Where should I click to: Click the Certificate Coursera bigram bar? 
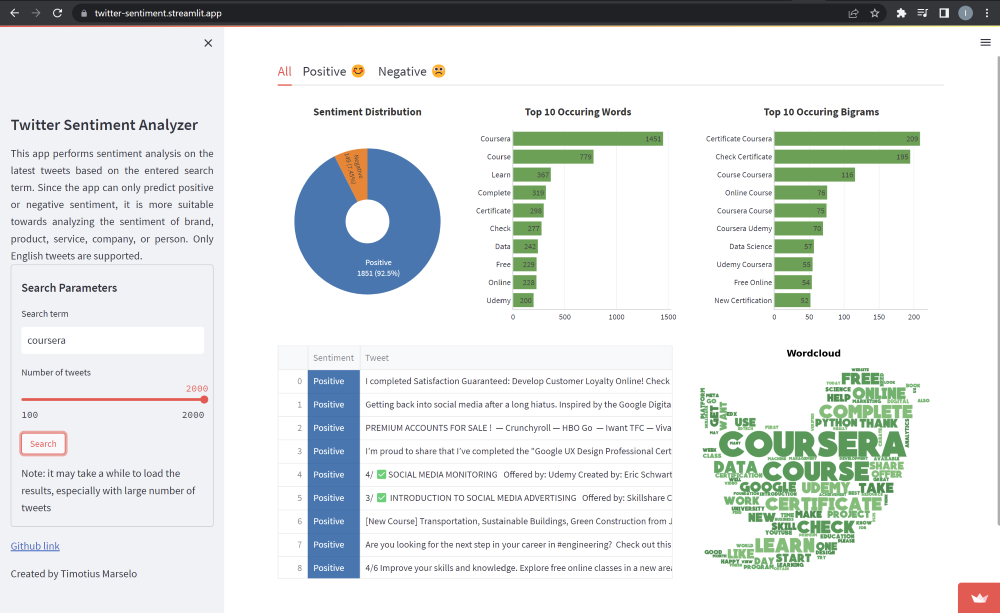pyautogui.click(x=847, y=139)
